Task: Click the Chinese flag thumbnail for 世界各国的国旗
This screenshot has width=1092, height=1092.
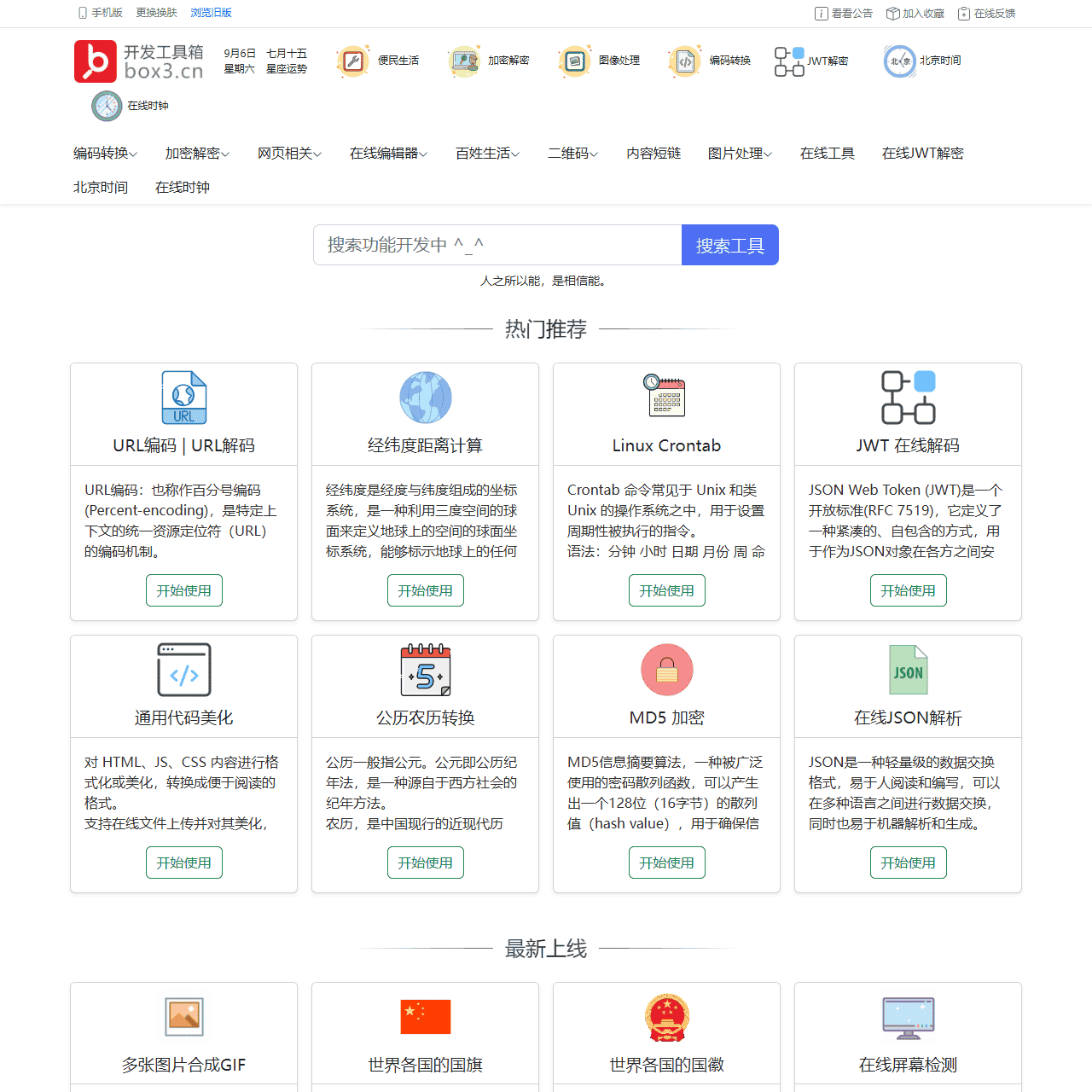Action: (425, 1017)
